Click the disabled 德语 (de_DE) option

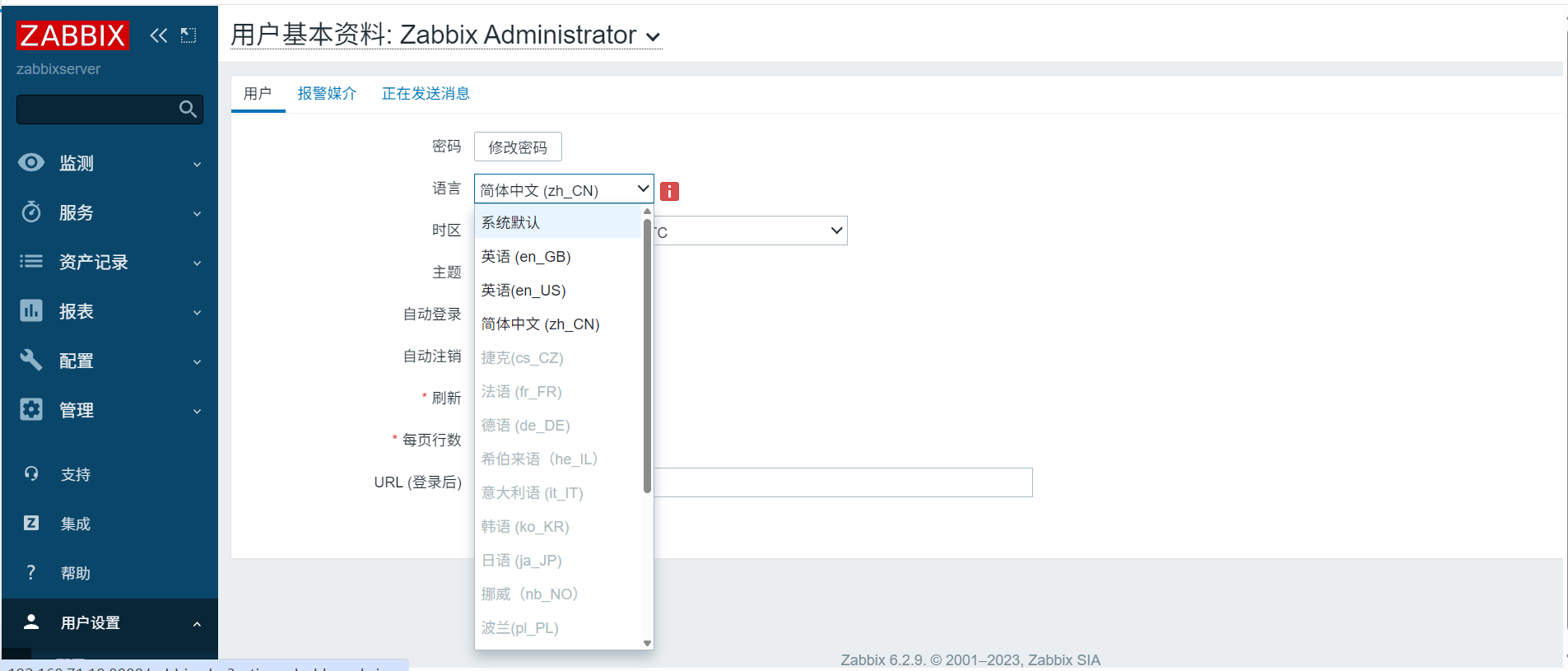pos(558,425)
